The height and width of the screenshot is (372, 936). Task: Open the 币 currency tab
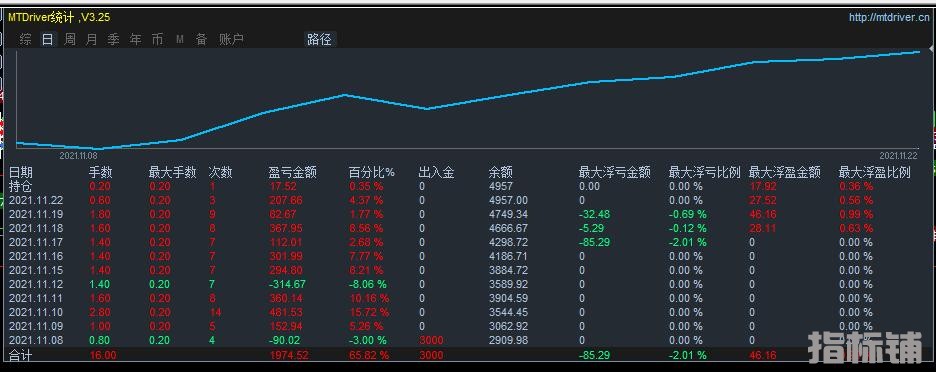coord(157,39)
